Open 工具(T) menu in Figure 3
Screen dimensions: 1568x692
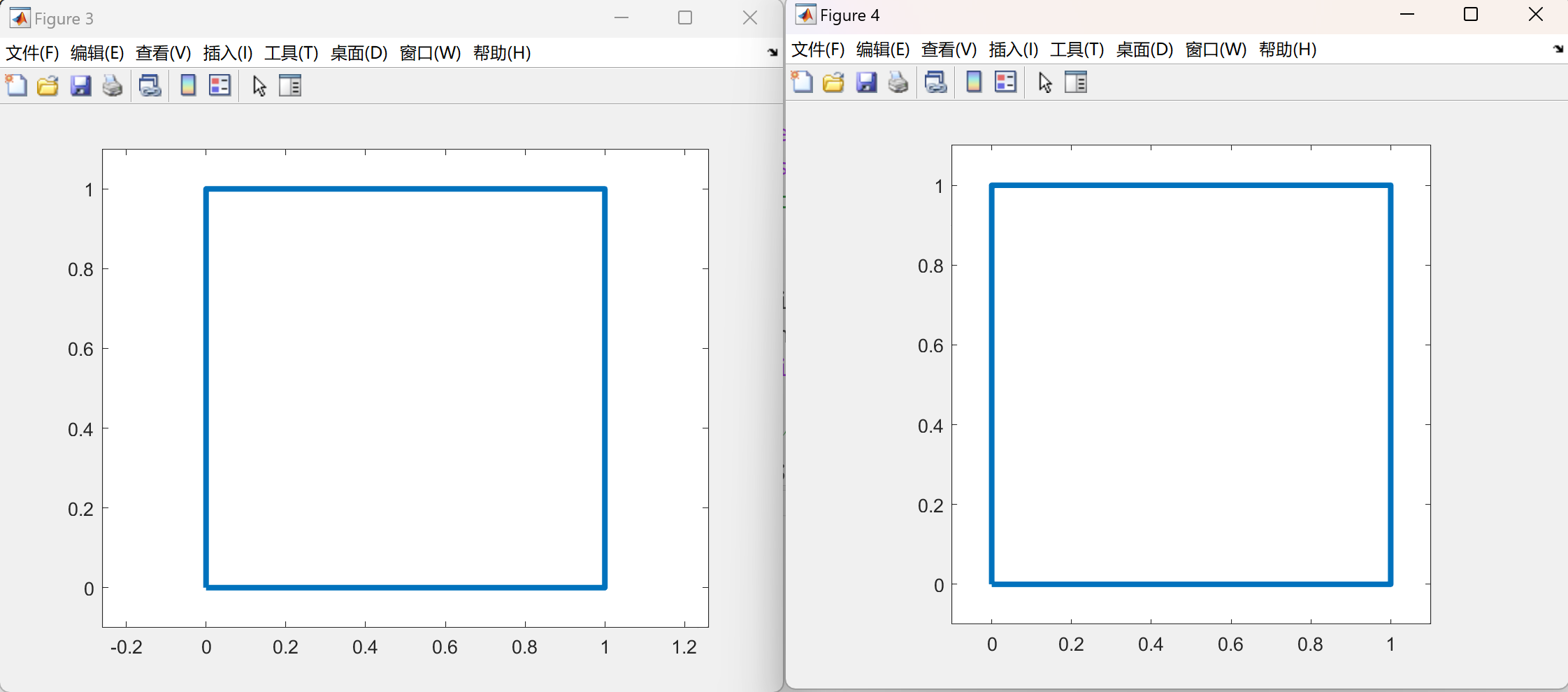tap(292, 53)
